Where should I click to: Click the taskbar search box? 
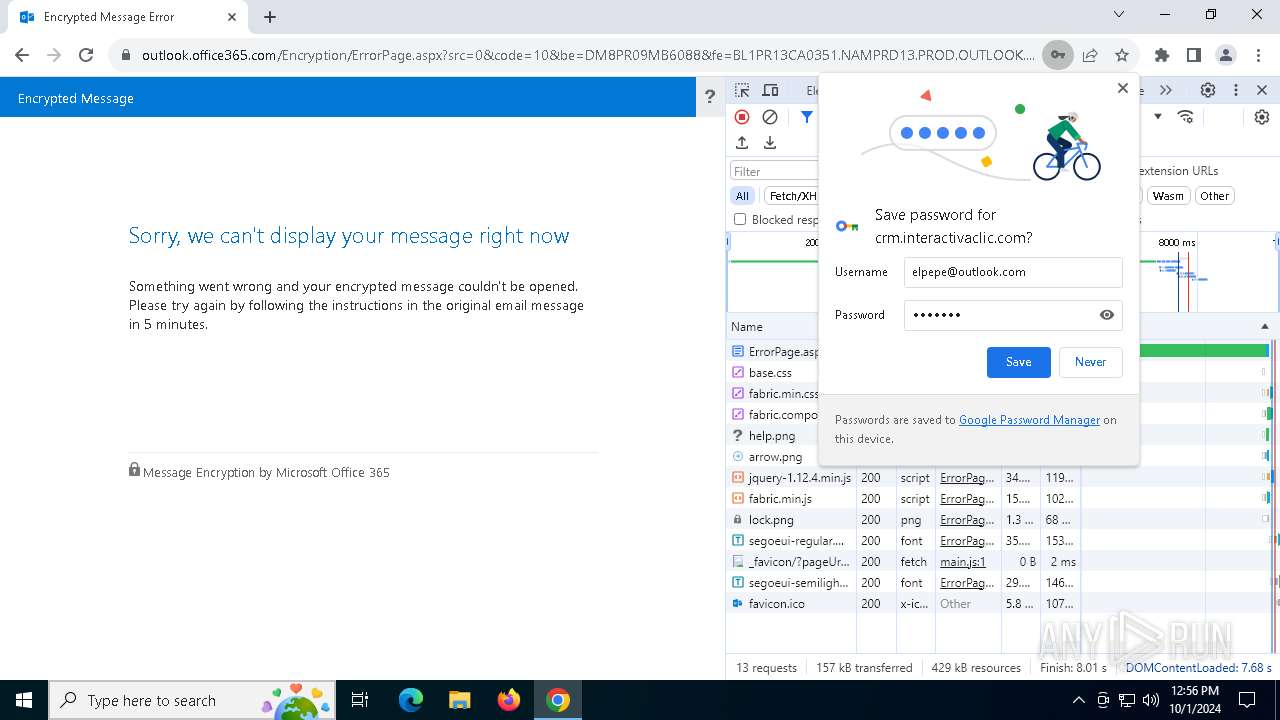193,700
